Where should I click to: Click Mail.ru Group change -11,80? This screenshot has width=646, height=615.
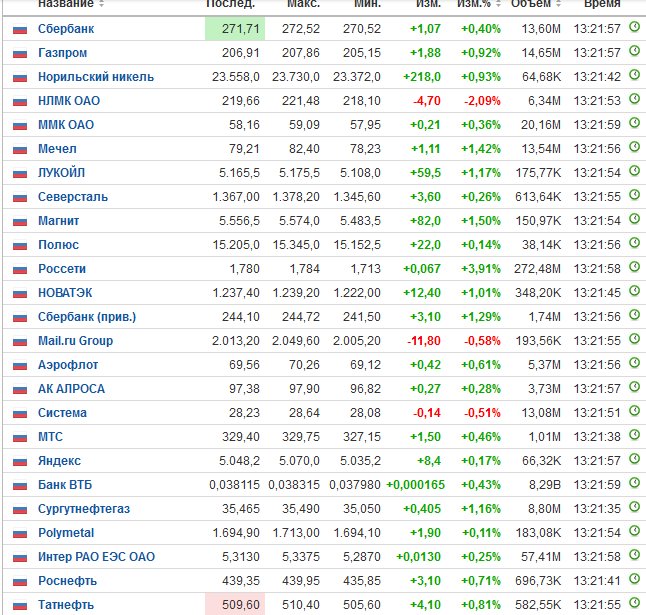pyautogui.click(x=424, y=341)
